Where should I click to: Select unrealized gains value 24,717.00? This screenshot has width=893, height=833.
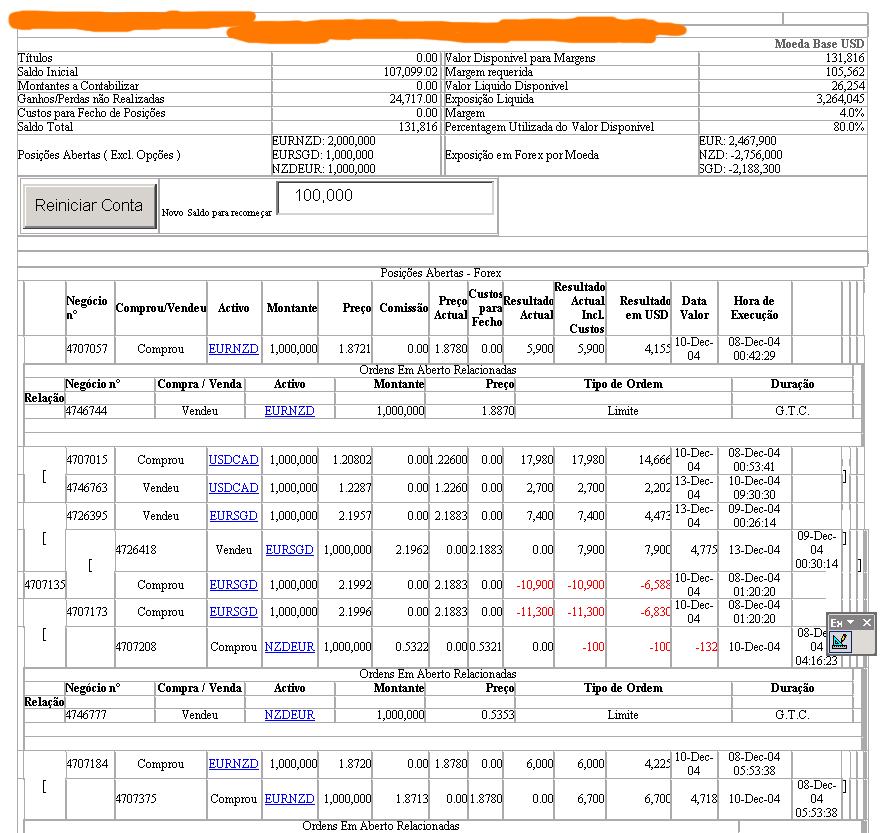pos(413,99)
